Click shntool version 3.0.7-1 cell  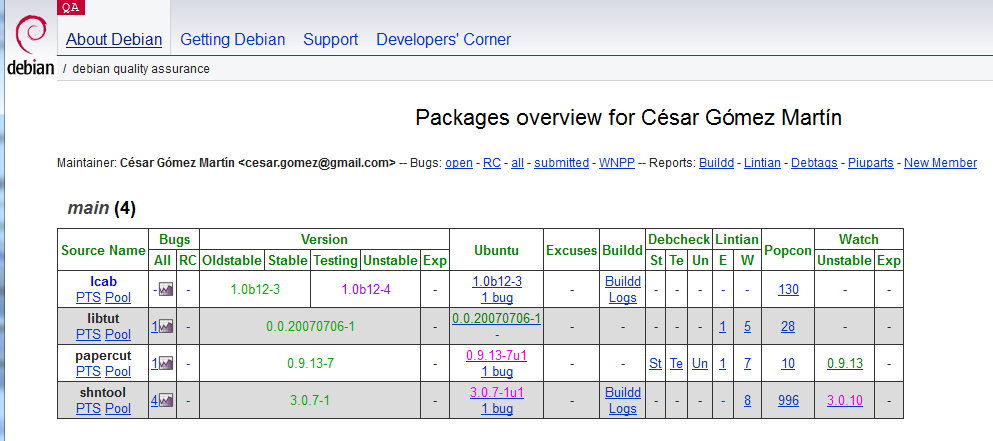point(310,400)
